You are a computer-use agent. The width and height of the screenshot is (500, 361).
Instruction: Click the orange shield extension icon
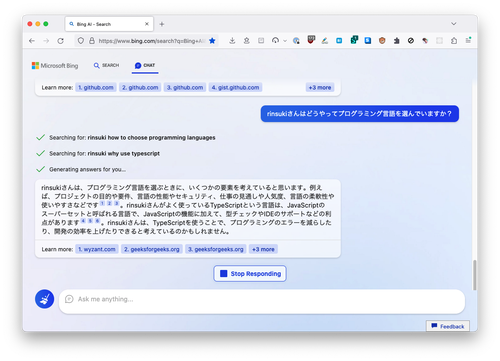click(382, 41)
